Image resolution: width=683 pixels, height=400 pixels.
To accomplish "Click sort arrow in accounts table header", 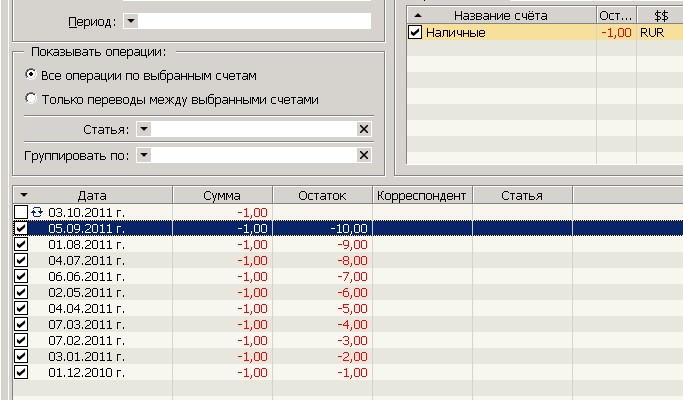I will click(x=416, y=15).
